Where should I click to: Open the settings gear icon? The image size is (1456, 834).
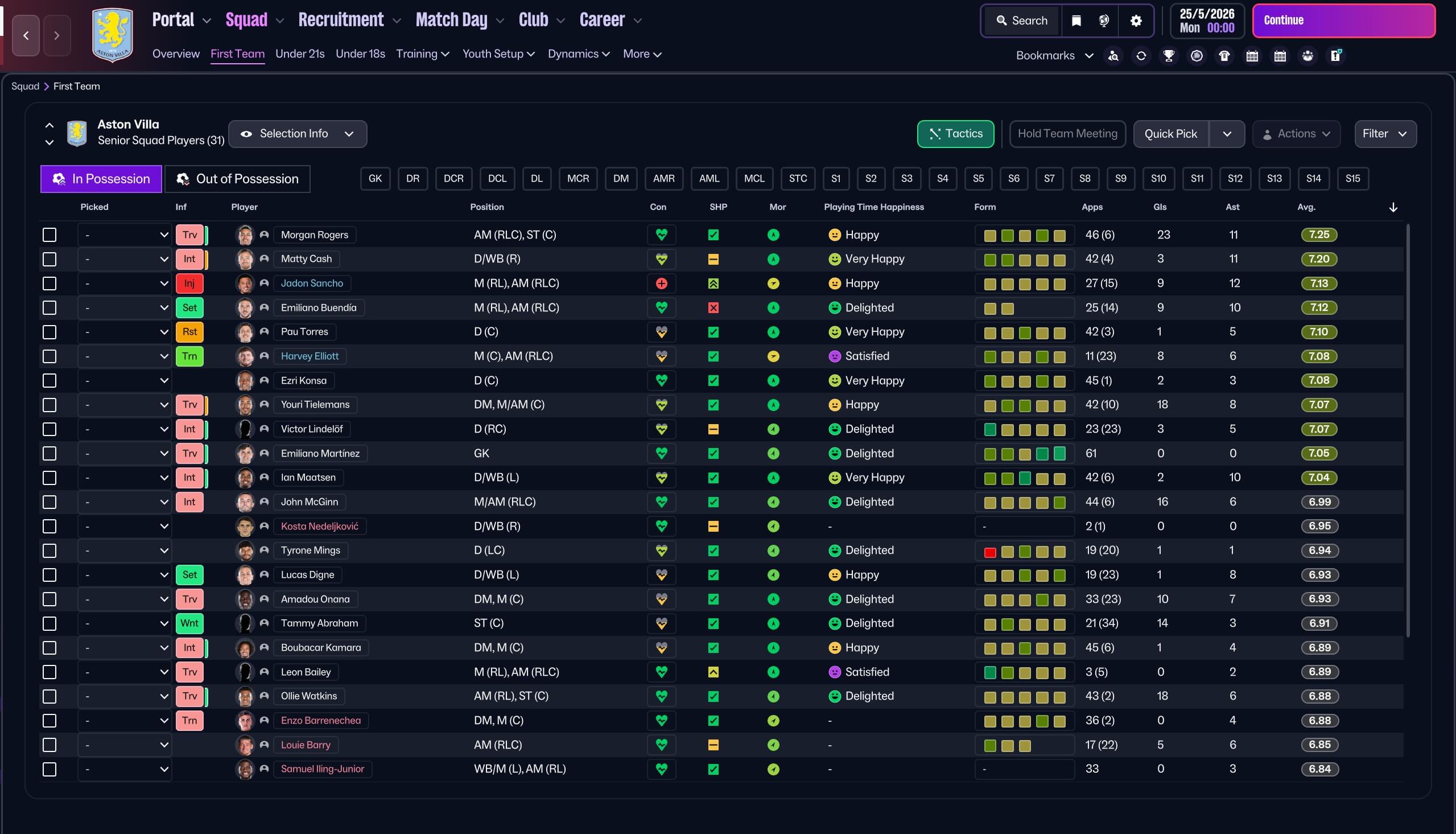1136,20
